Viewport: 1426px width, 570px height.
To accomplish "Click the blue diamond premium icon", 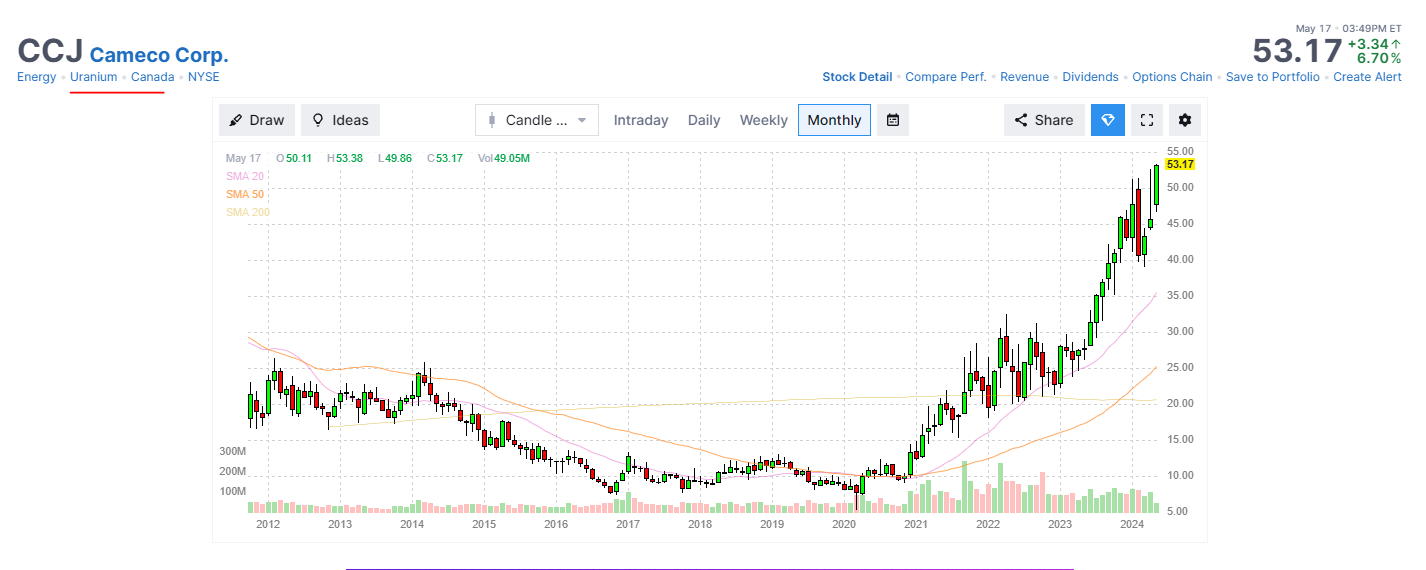I will (1108, 120).
